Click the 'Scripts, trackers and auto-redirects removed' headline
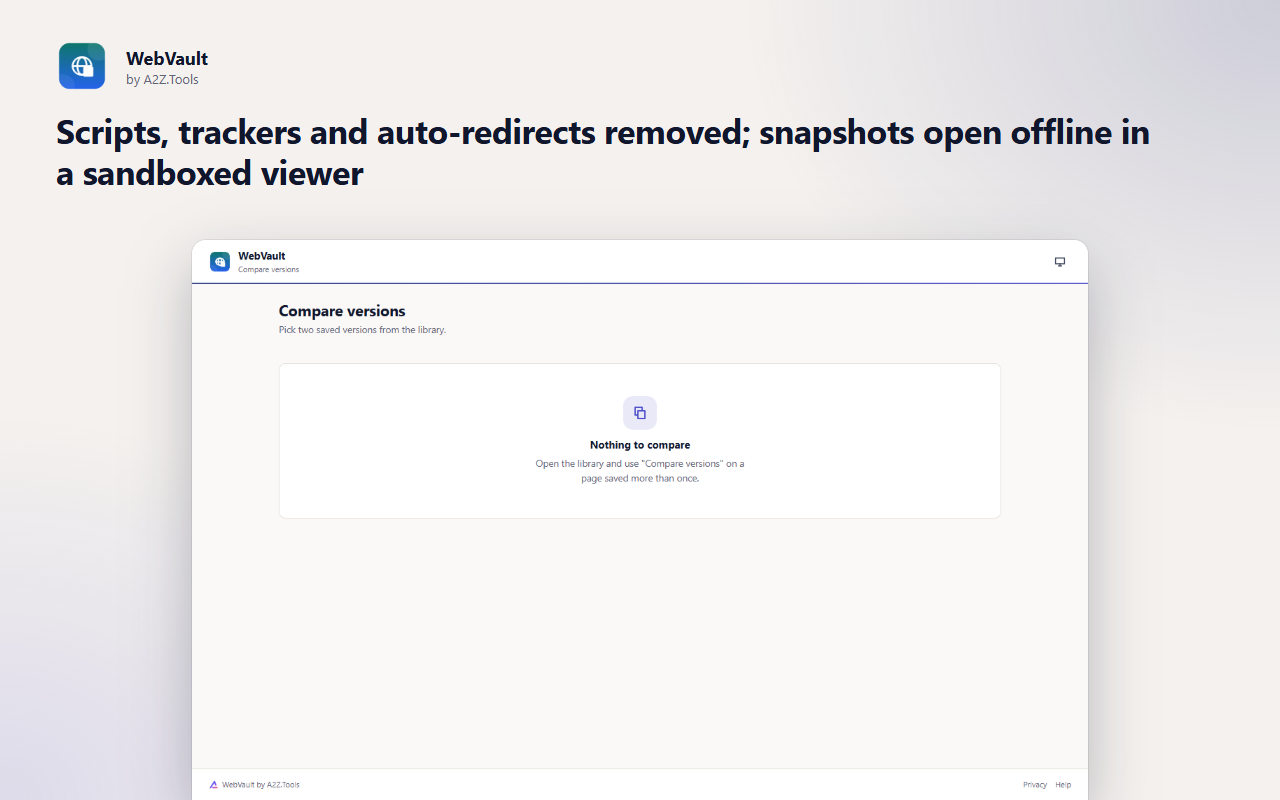Screen dimensions: 1280x800 [602, 153]
